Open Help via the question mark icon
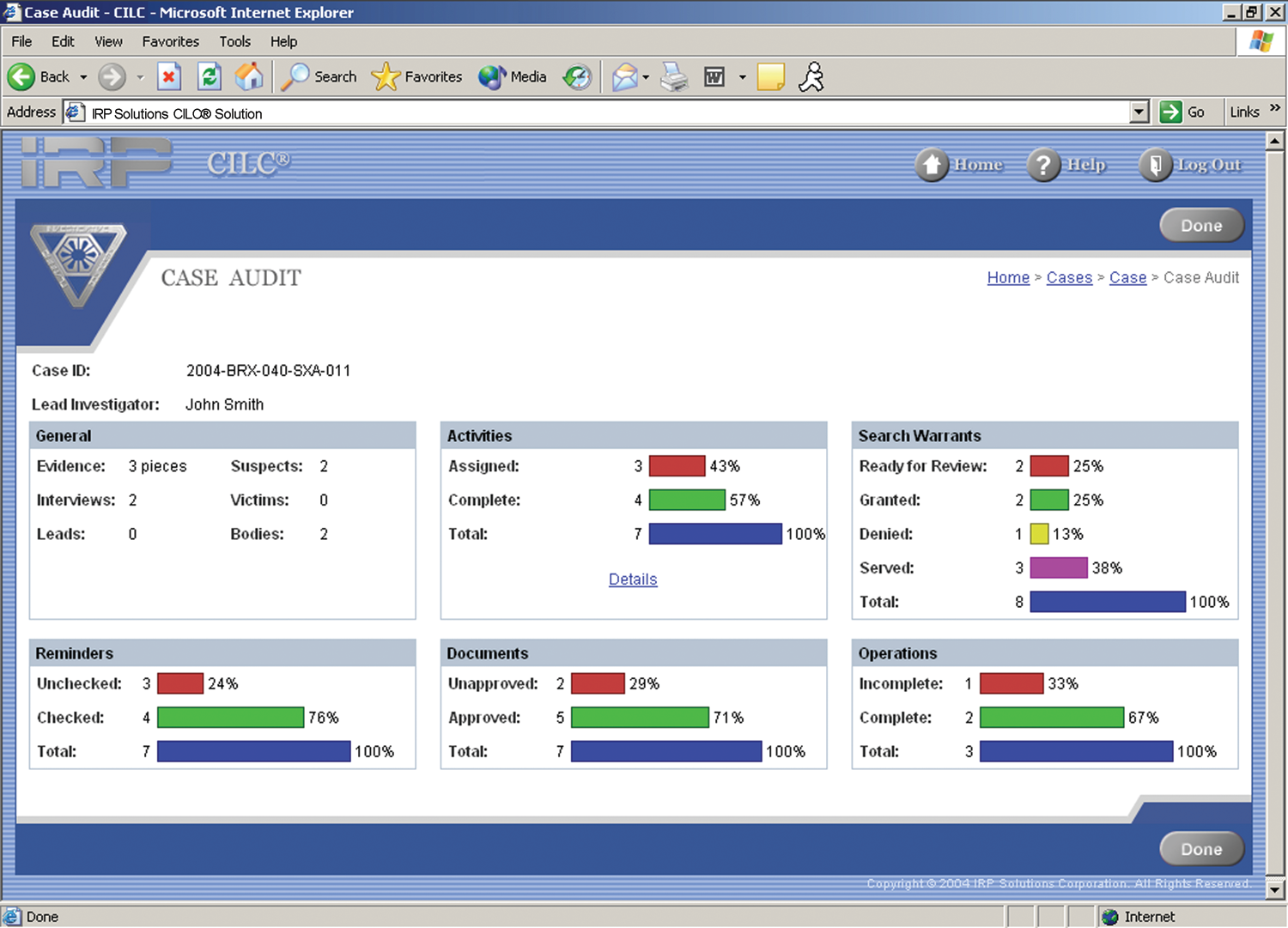The width and height of the screenshot is (1288, 928). (1043, 165)
